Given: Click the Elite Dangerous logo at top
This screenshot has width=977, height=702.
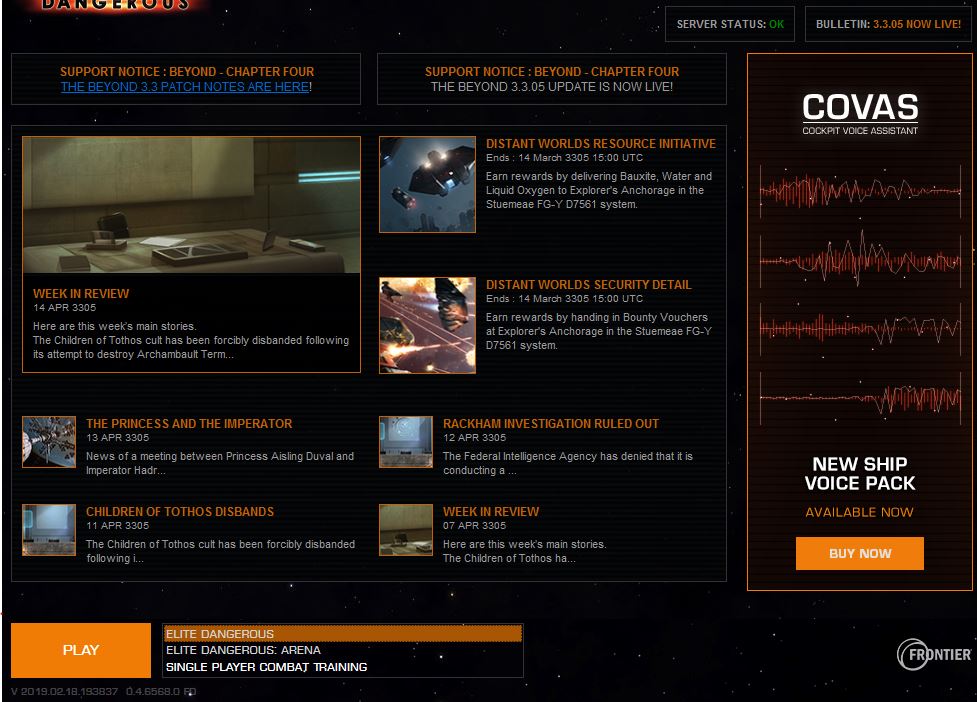Looking at the screenshot, I should click(x=115, y=5).
